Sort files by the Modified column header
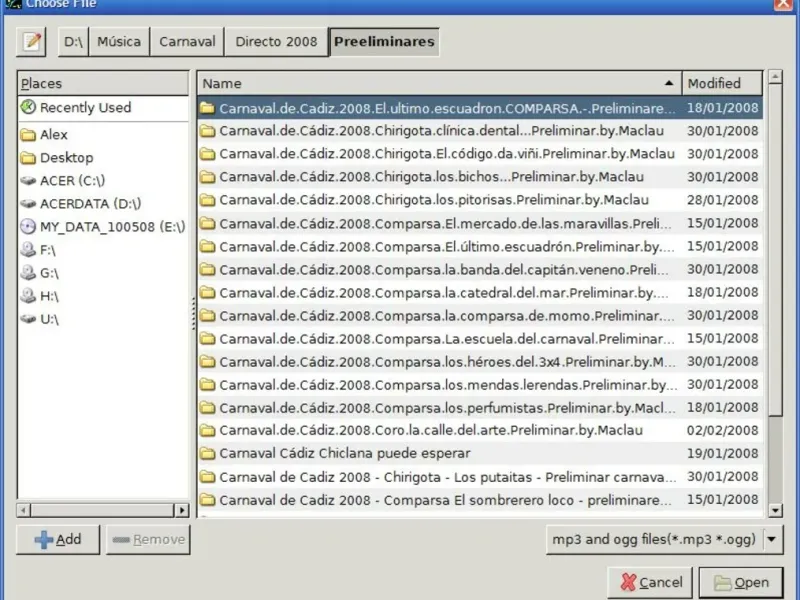The height and width of the screenshot is (600, 800). [x=722, y=83]
